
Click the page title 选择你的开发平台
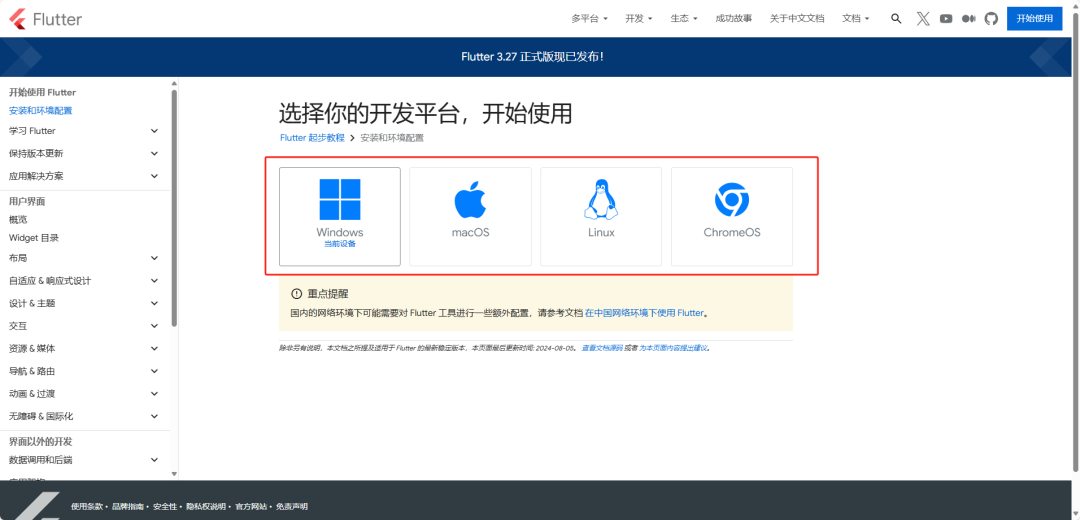click(426, 113)
